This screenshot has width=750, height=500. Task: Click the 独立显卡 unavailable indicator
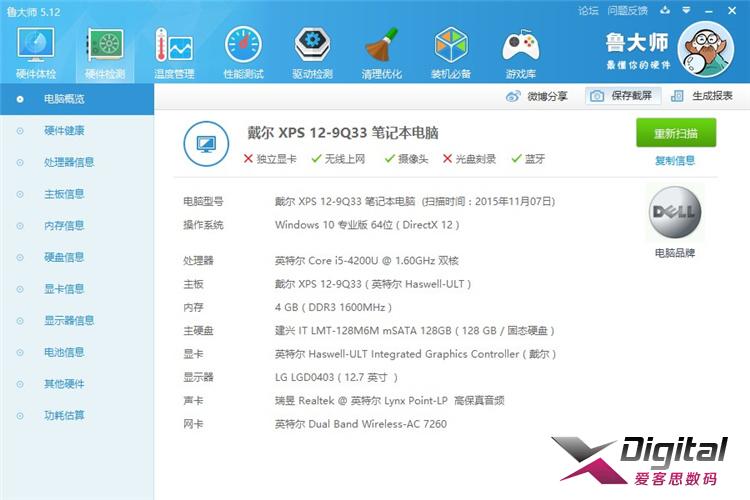pyautogui.click(x=270, y=159)
